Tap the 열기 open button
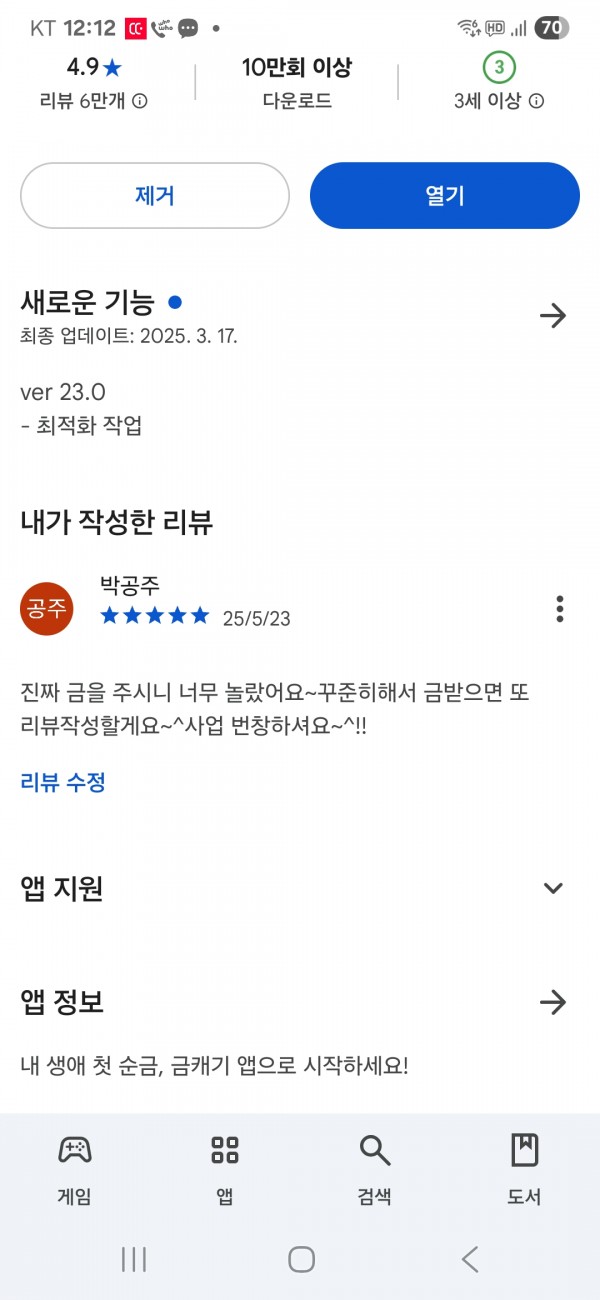This screenshot has height=1300, width=600. (445, 196)
